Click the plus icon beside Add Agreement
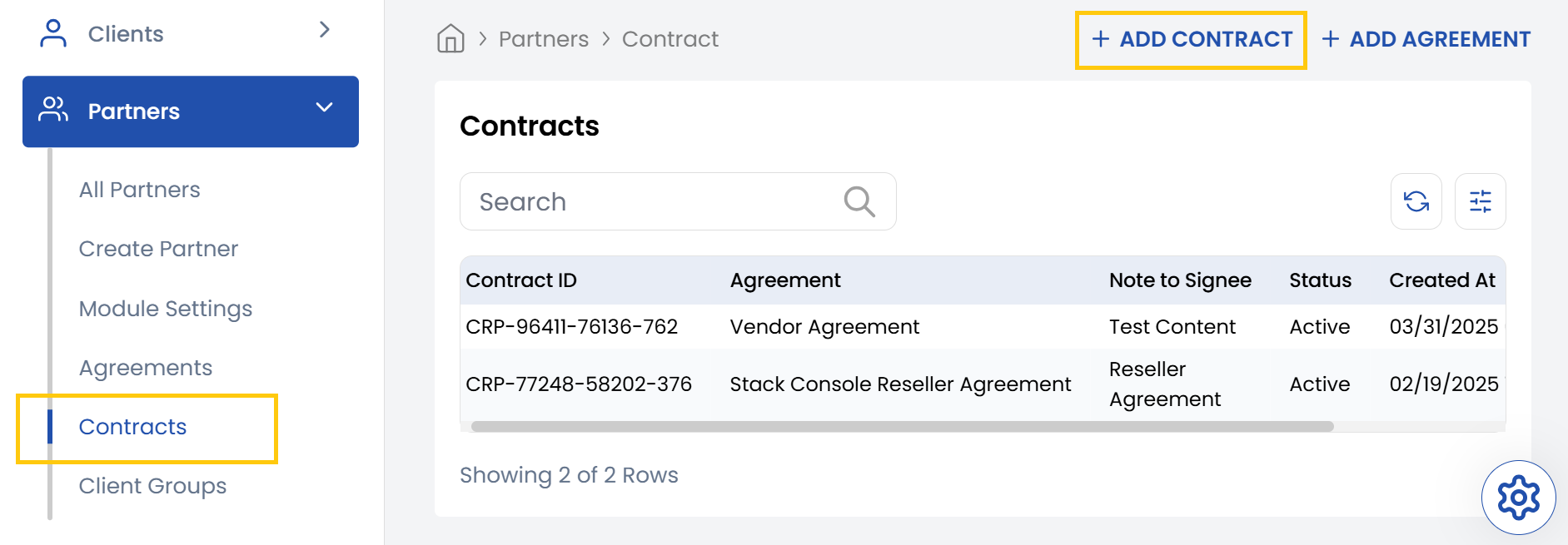Image resolution: width=1568 pixels, height=545 pixels. coord(1331,39)
